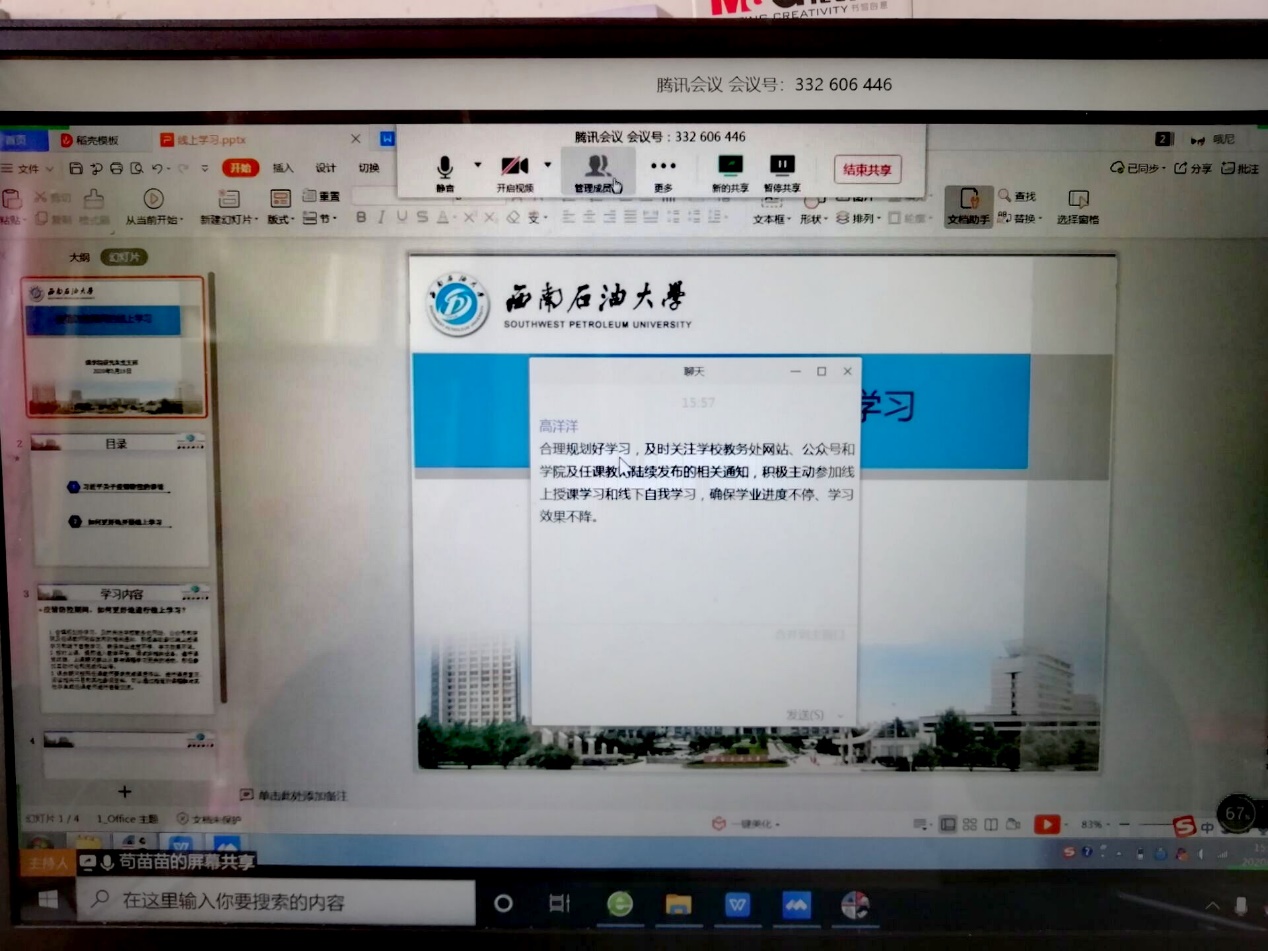
Task: Open the 文本框 text box dropdown
Action: (771, 218)
